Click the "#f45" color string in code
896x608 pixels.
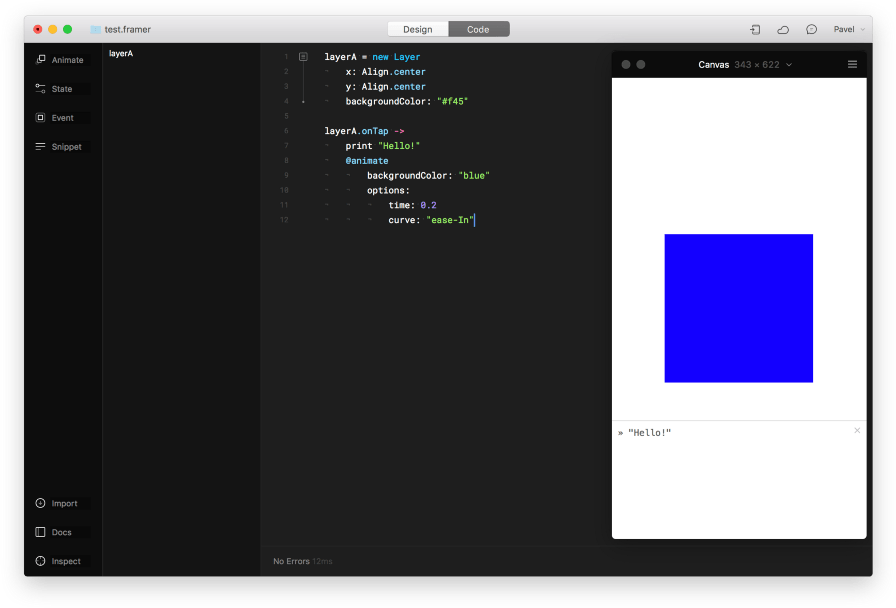click(x=453, y=101)
